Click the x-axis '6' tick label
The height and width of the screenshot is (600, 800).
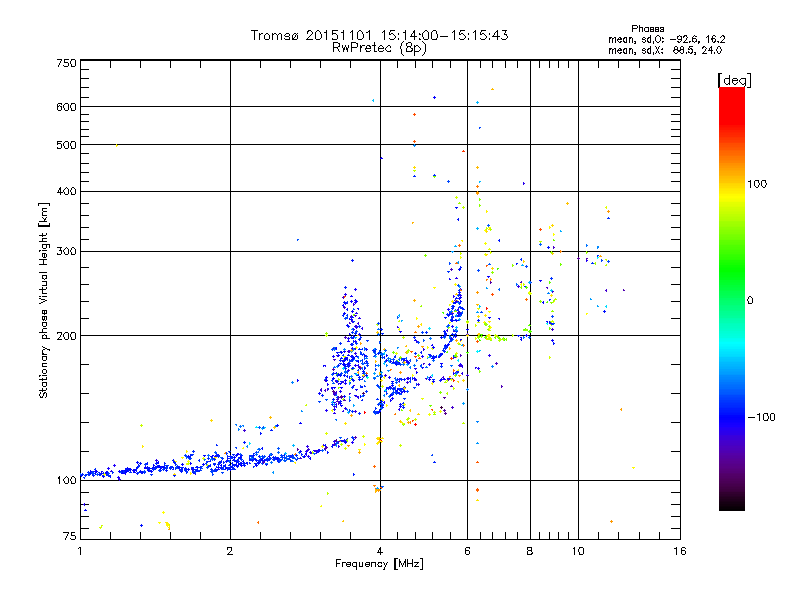467,551
